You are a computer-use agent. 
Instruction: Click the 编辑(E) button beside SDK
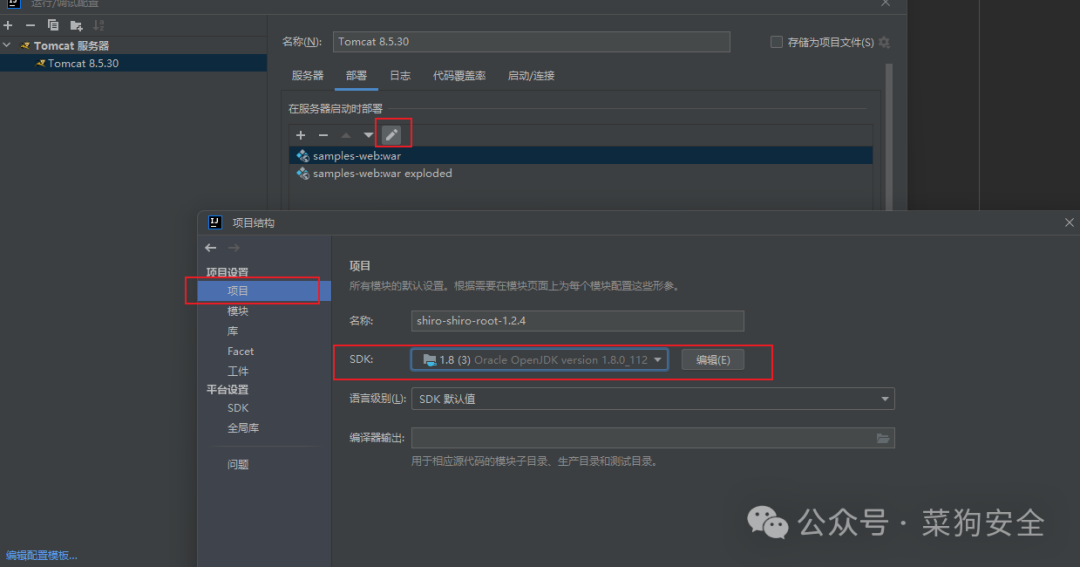tap(713, 360)
